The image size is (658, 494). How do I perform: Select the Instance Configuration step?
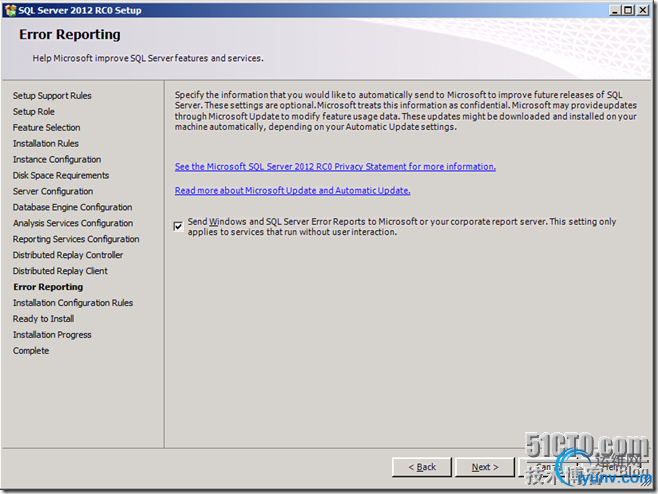click(x=57, y=159)
